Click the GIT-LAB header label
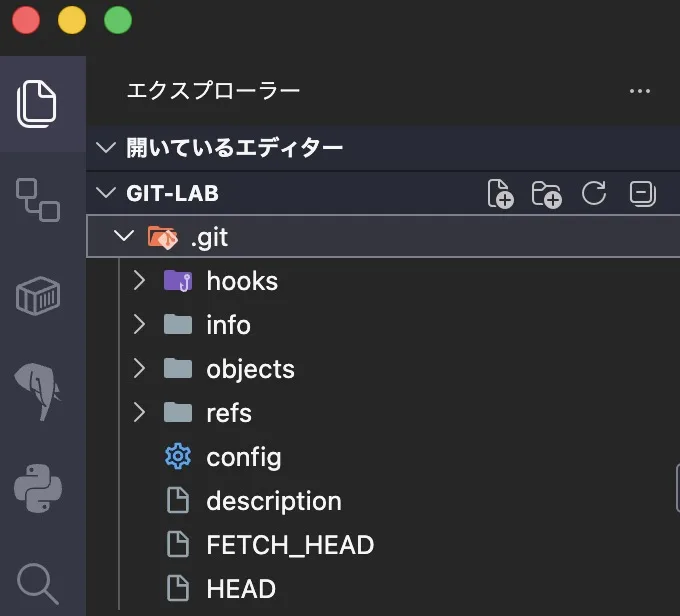The height and width of the screenshot is (616, 680). point(173,193)
